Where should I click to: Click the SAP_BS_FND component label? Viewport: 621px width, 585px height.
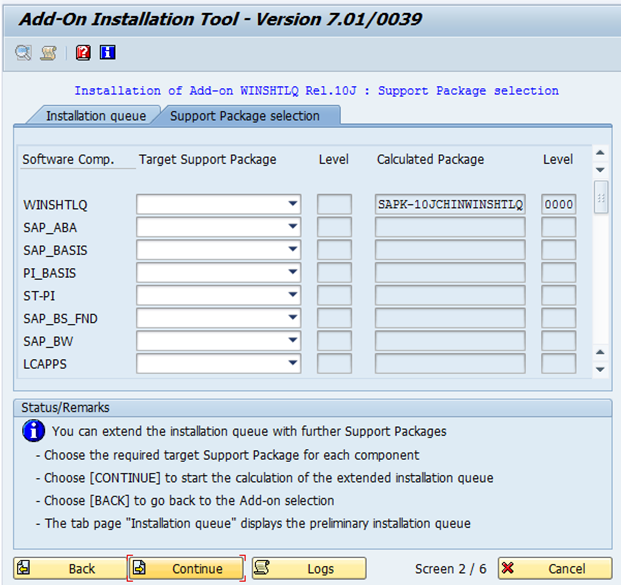click(60, 319)
